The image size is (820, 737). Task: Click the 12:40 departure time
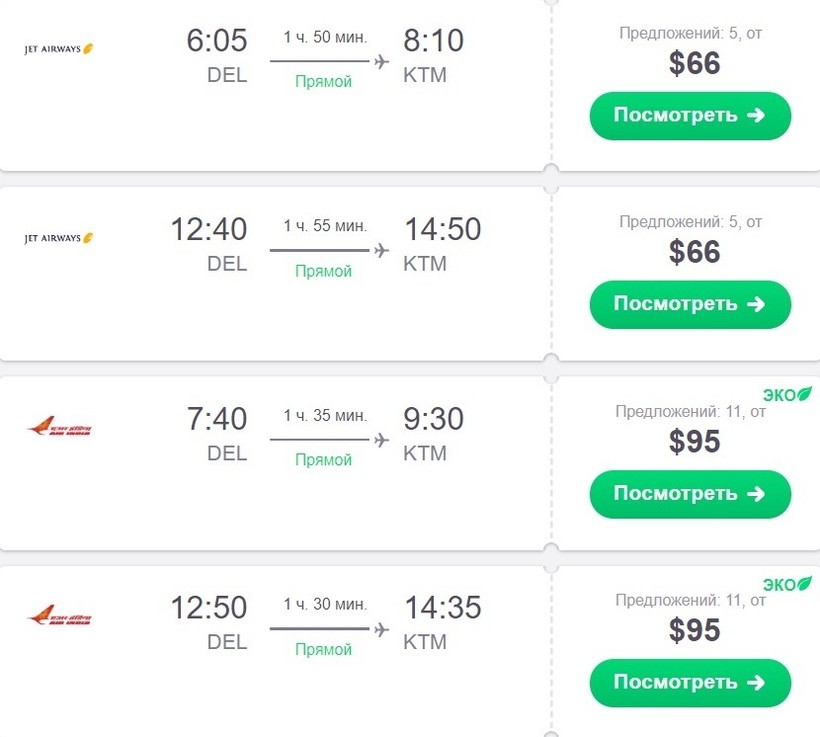pos(208,230)
